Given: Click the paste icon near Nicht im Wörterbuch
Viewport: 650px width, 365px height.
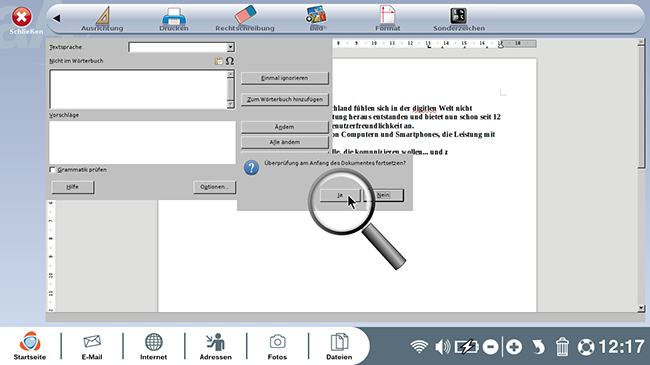Looking at the screenshot, I should pos(218,61).
